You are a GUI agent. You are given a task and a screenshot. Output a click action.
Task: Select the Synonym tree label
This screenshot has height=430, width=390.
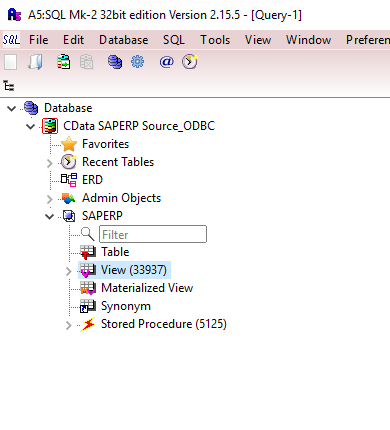point(126,306)
